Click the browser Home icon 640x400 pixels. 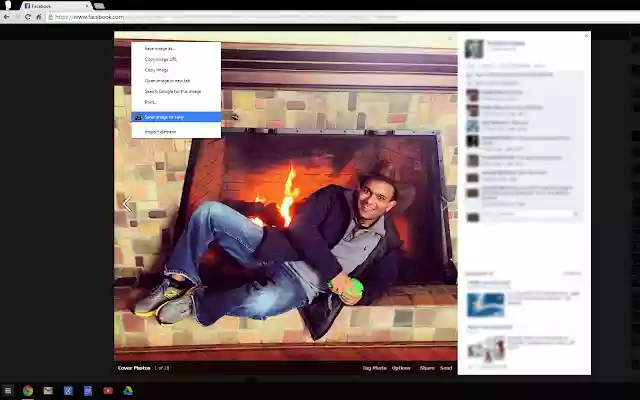39,17
